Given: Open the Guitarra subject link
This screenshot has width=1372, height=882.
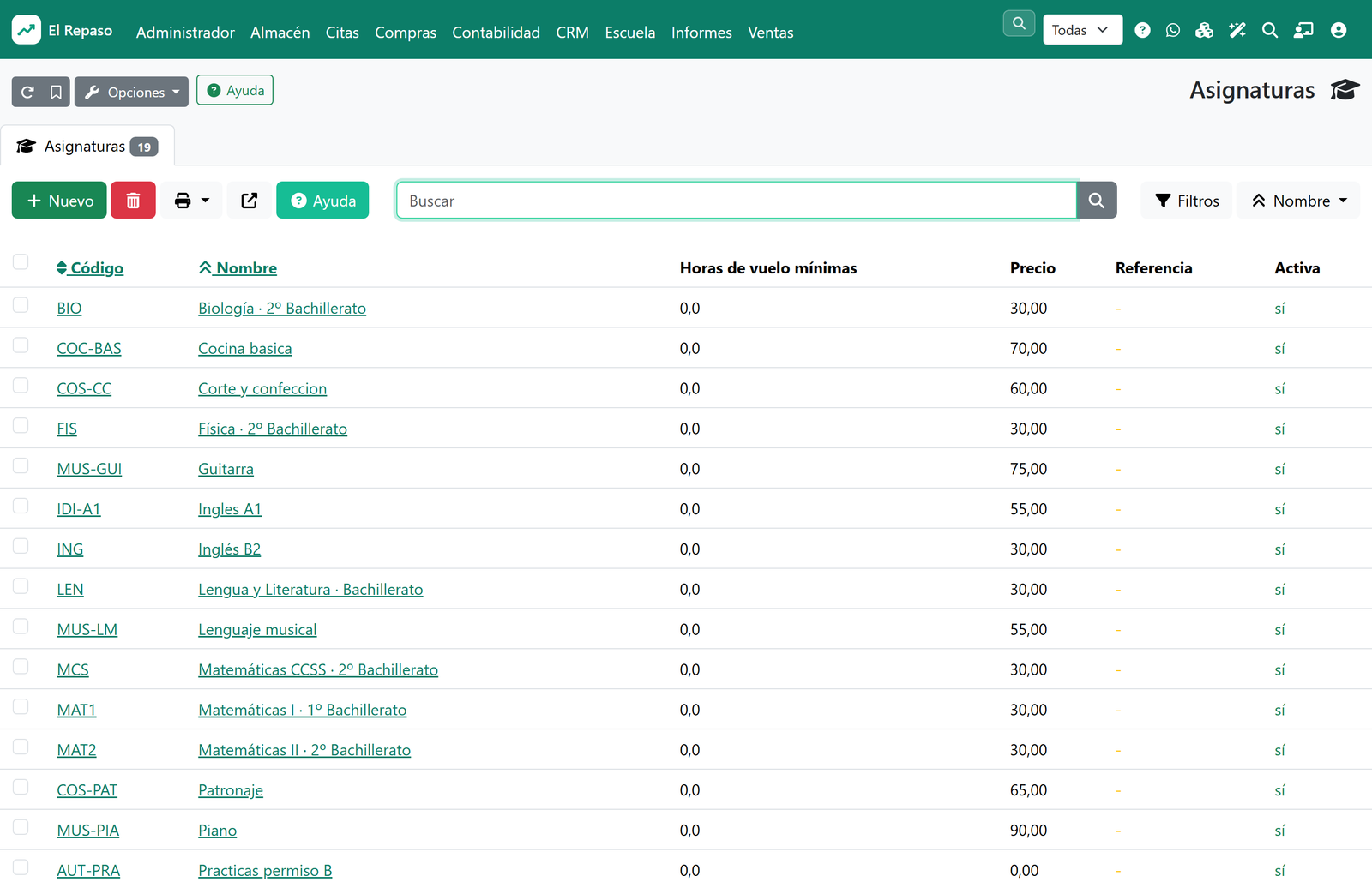Looking at the screenshot, I should pos(226,469).
